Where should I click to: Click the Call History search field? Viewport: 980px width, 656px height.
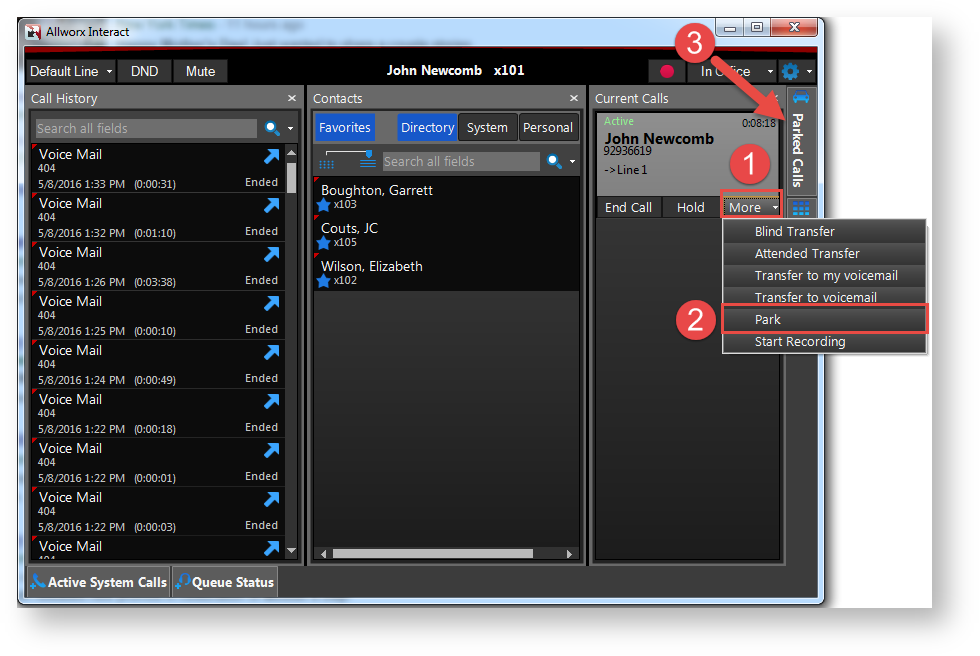coord(146,128)
